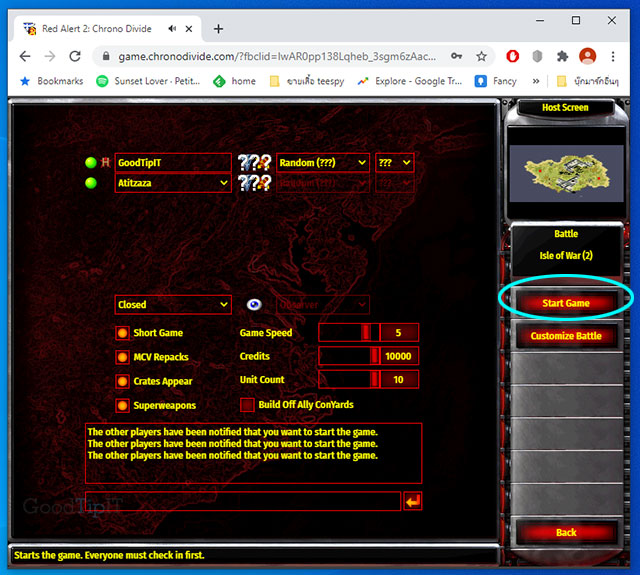Image resolution: width=640 pixels, height=575 pixels.
Task: Click the chat message input field
Action: pyautogui.click(x=242, y=501)
